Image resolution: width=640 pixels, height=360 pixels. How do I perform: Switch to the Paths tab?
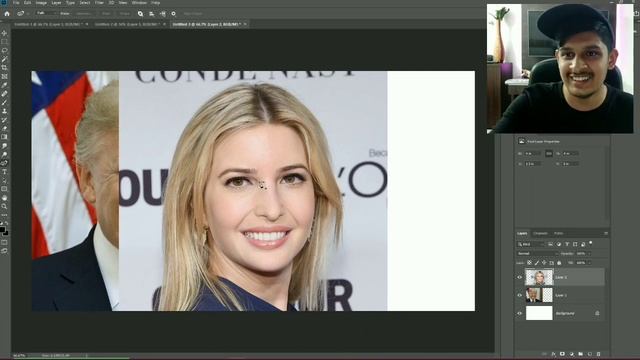(559, 233)
